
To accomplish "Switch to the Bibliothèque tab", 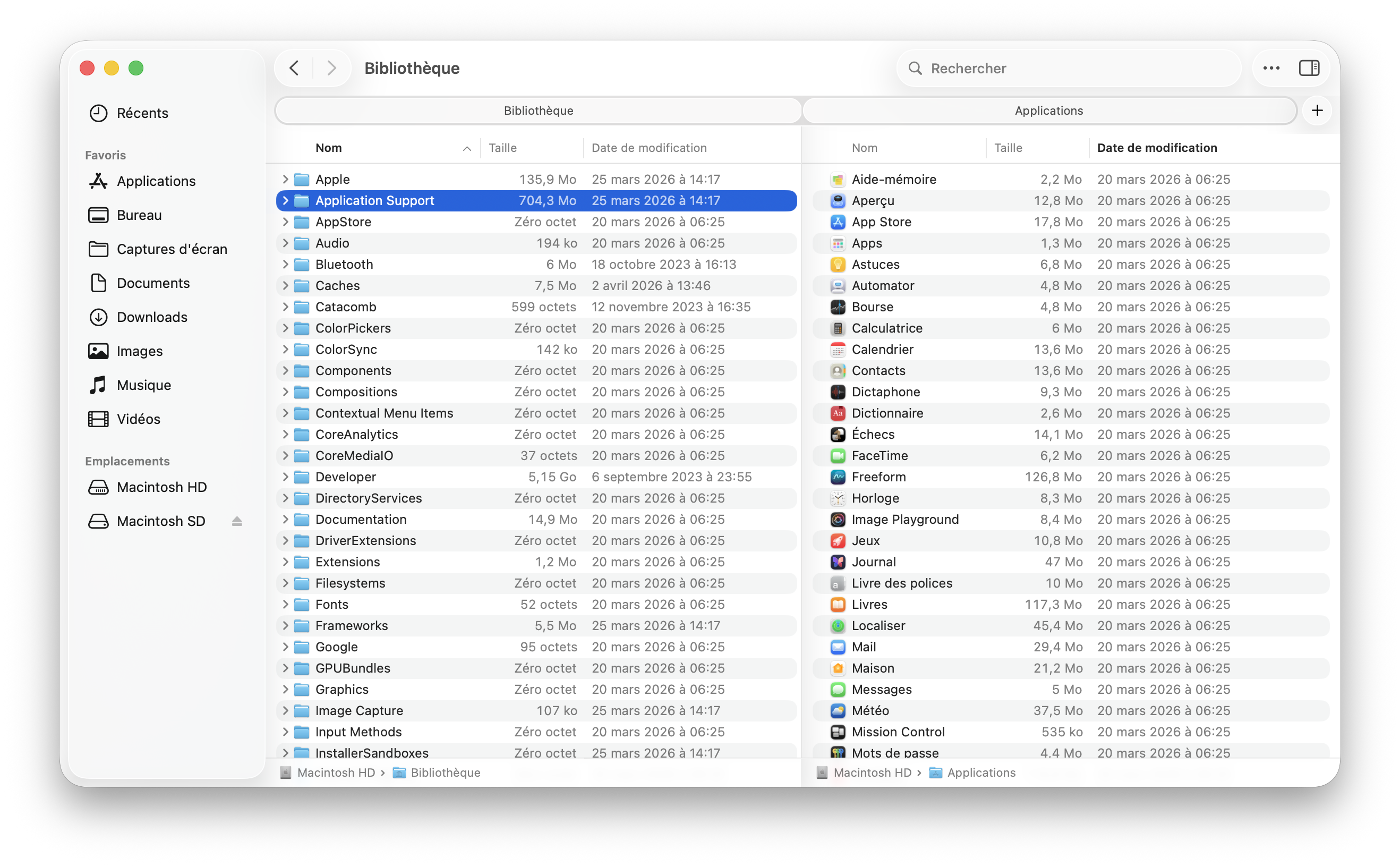I will click(538, 111).
